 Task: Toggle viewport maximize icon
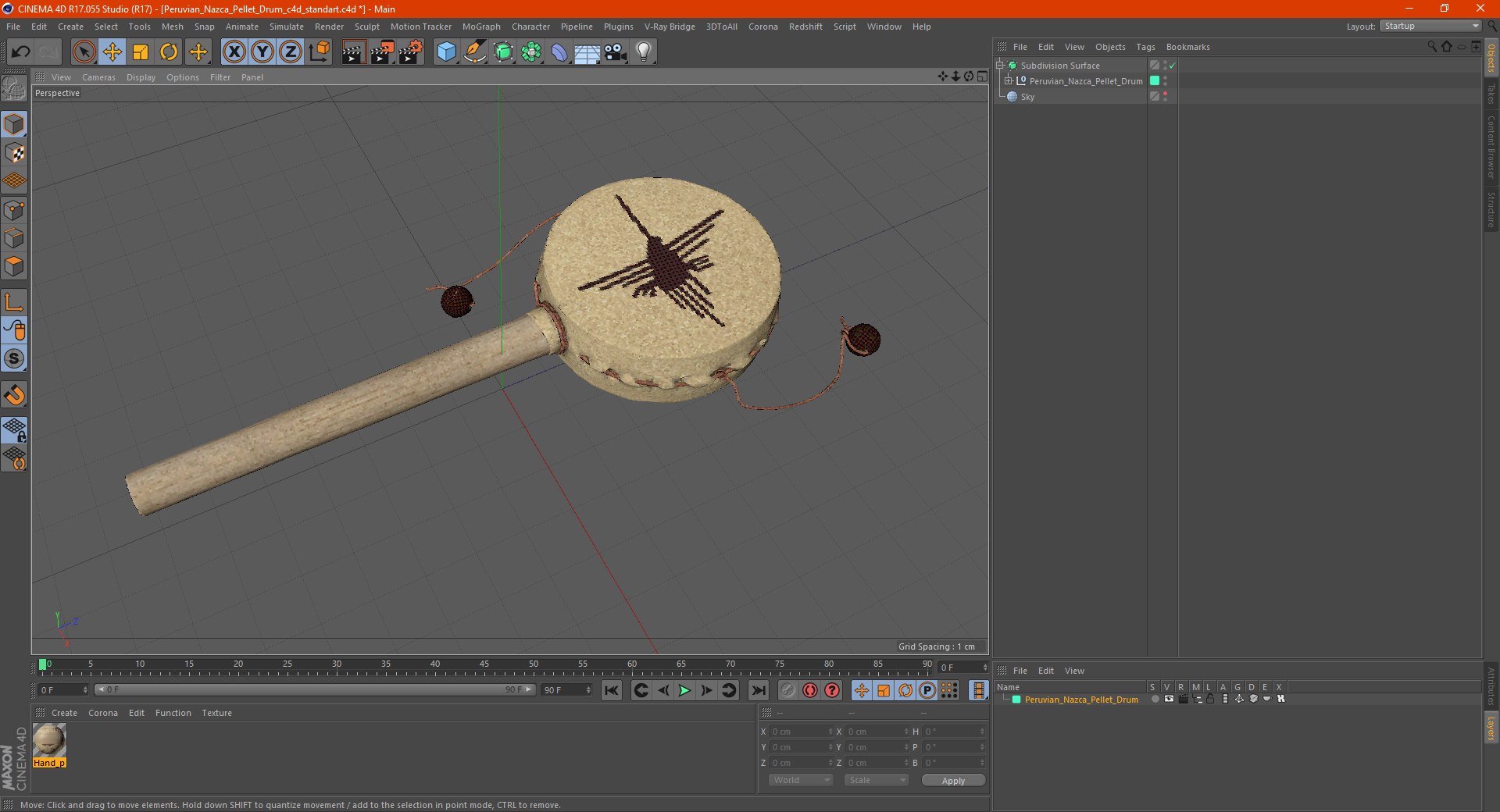pyautogui.click(x=983, y=77)
